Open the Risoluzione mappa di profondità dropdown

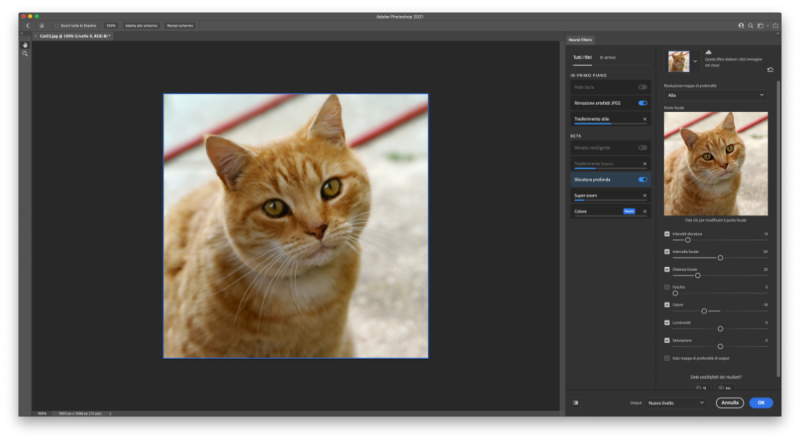point(715,95)
